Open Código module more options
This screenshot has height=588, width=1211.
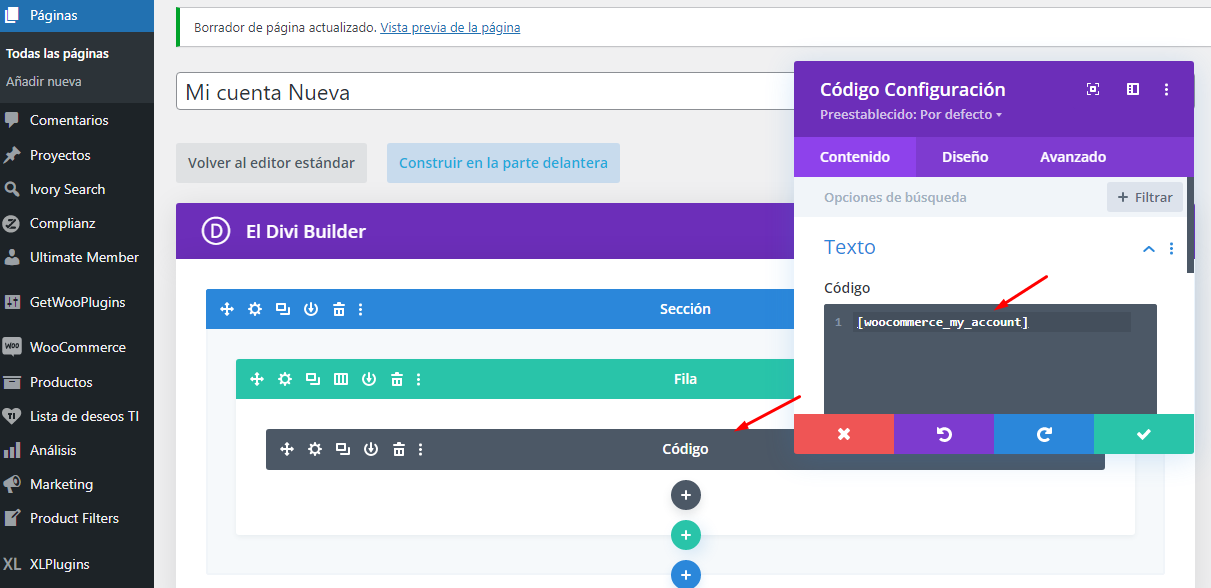tap(421, 449)
